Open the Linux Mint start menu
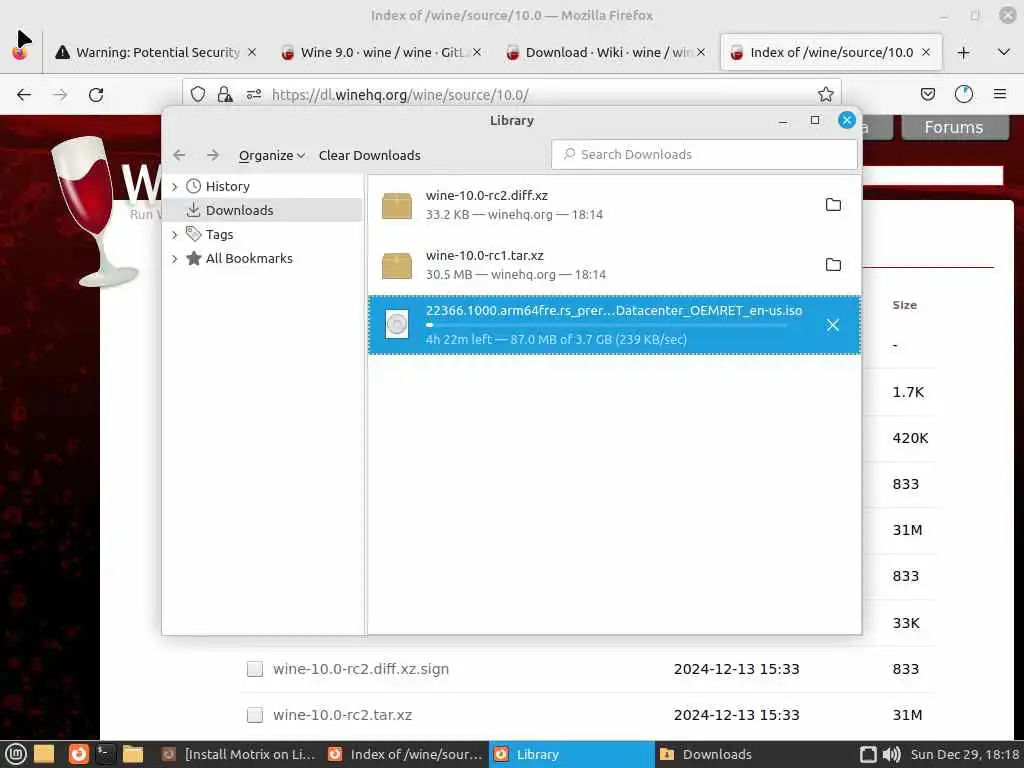Screen dimensions: 1024x768 tap(16, 754)
